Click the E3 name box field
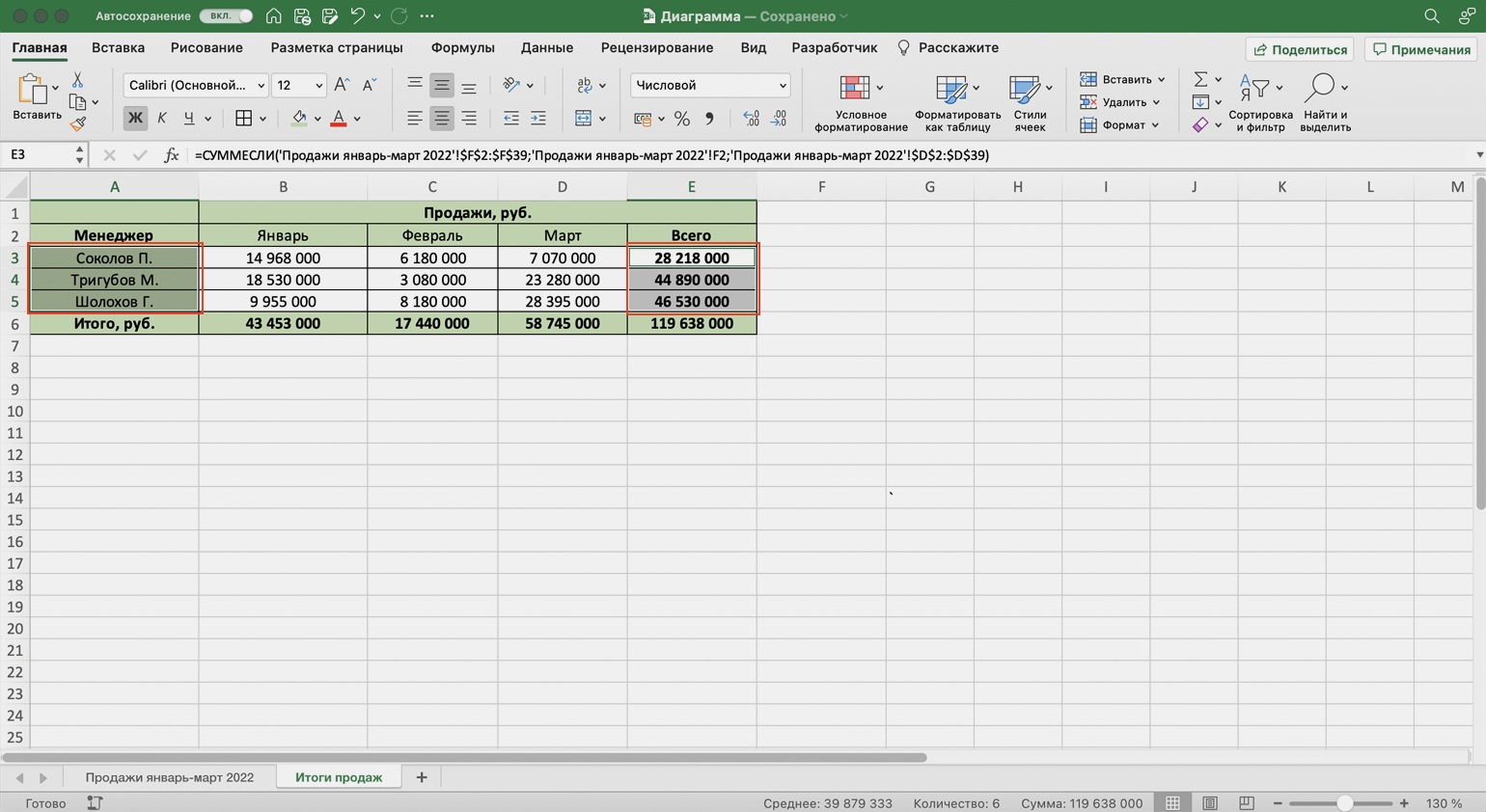The height and width of the screenshot is (812, 1486). point(39,155)
